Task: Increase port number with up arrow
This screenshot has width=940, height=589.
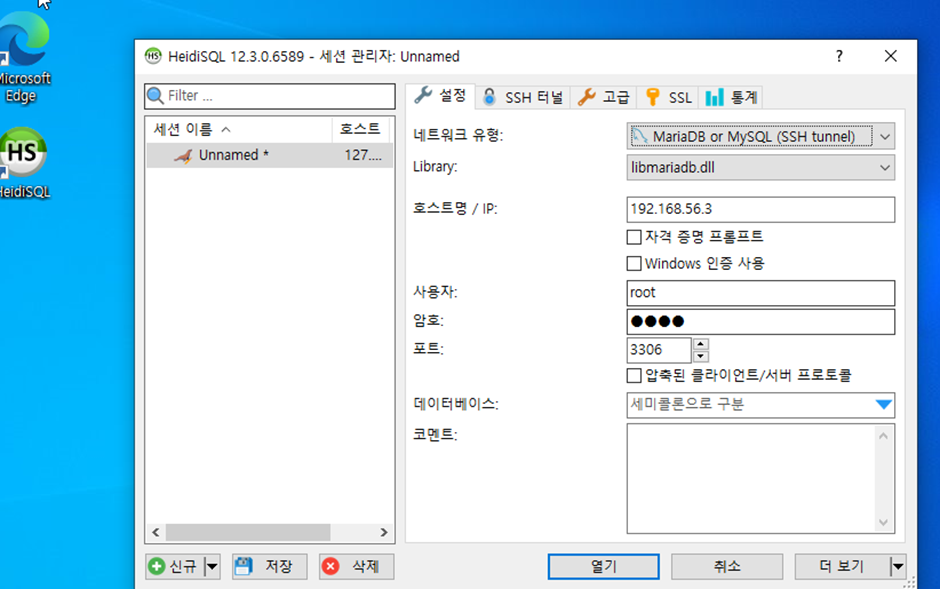Action: (701, 344)
